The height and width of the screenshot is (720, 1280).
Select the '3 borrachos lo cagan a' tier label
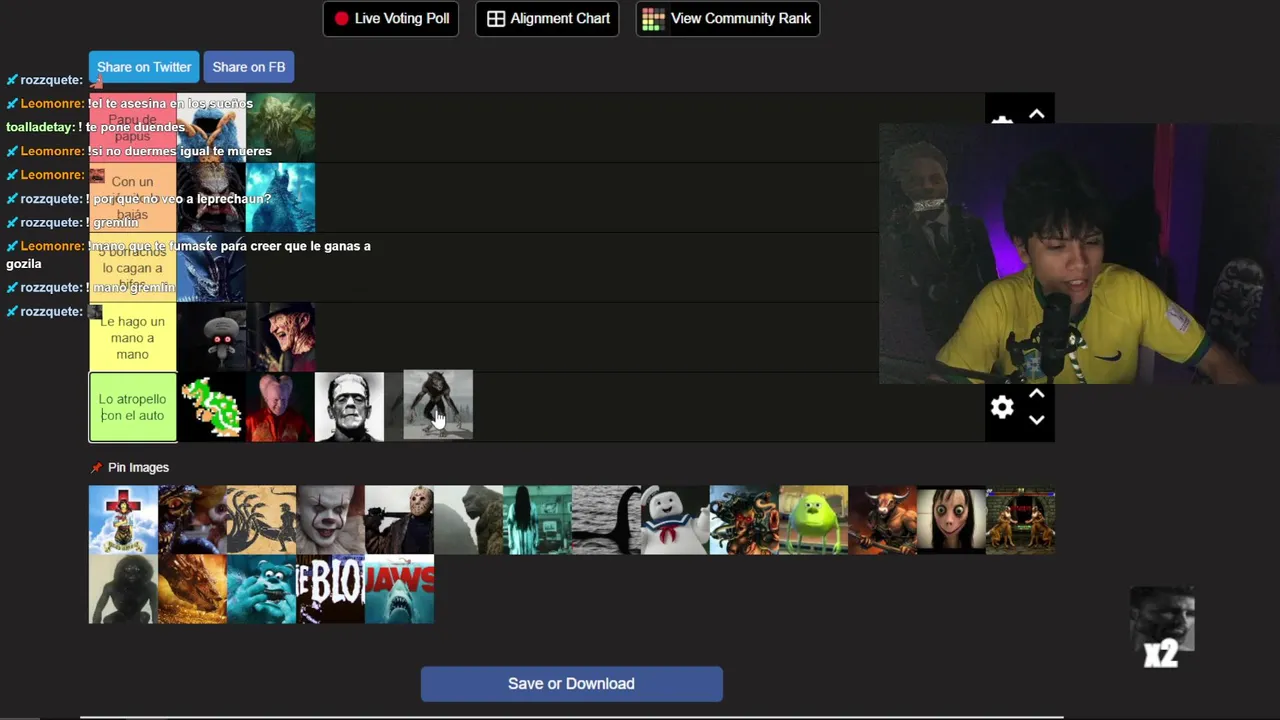click(132, 268)
